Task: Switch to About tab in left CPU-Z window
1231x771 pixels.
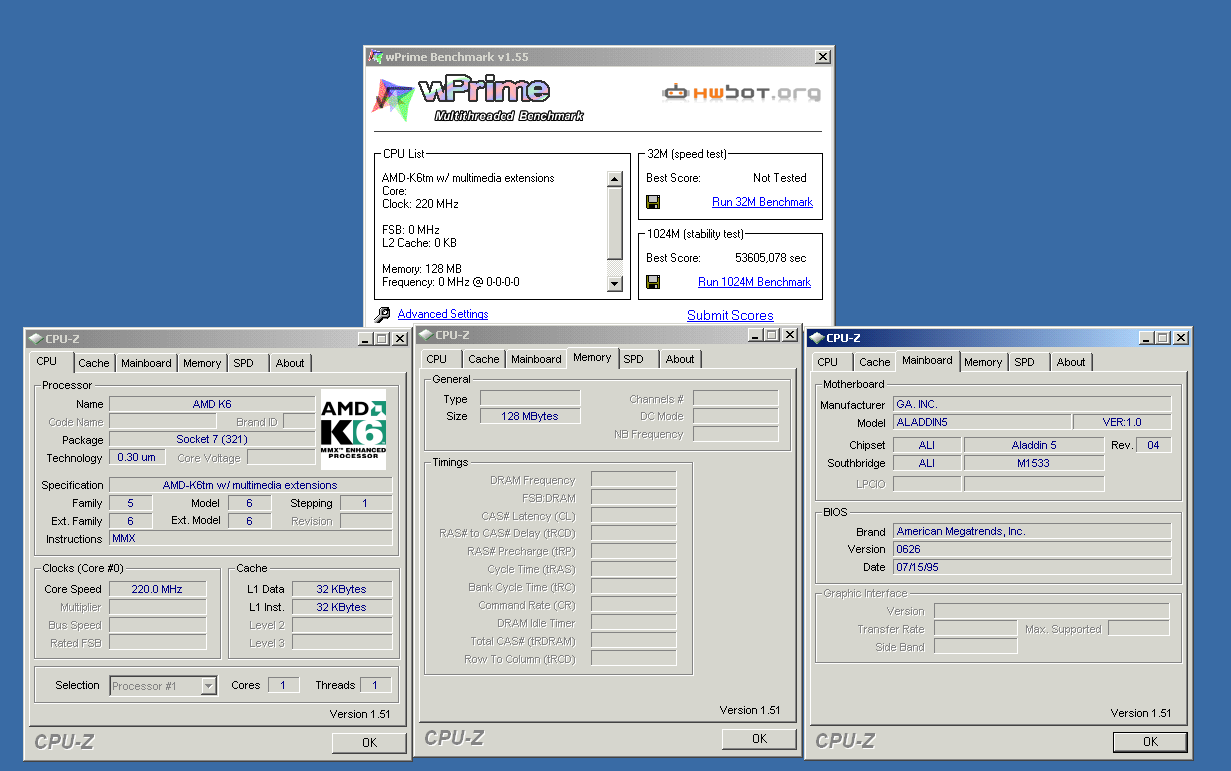Action: (x=290, y=363)
